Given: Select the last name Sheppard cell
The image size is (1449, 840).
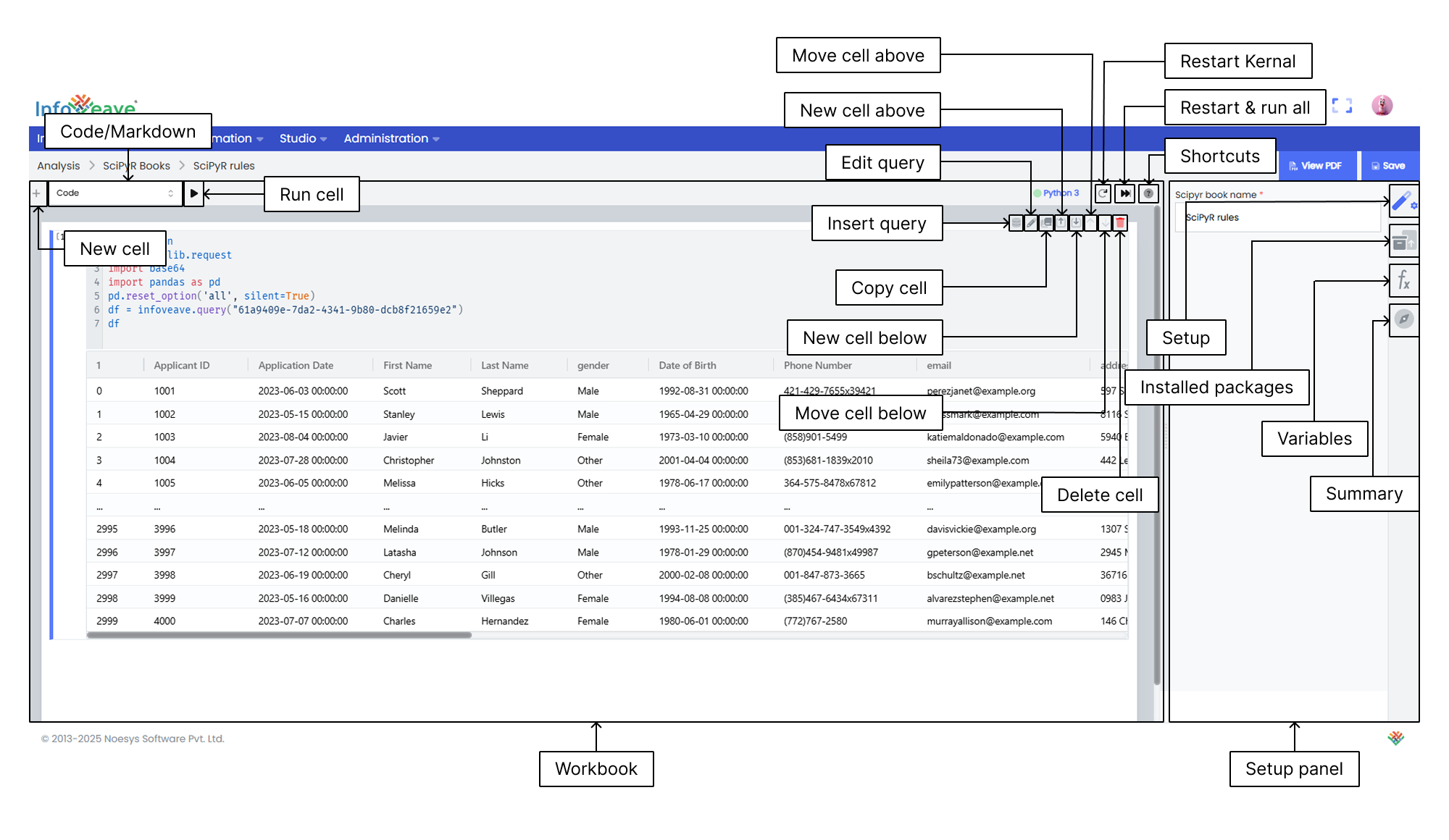Looking at the screenshot, I should (x=502, y=391).
